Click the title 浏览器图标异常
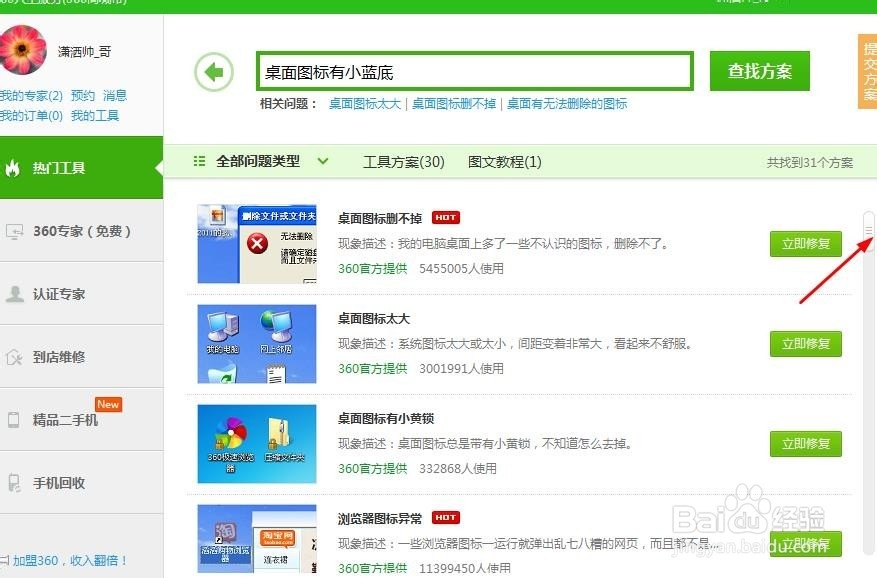Viewport: 877px width, 578px height. (x=380, y=519)
